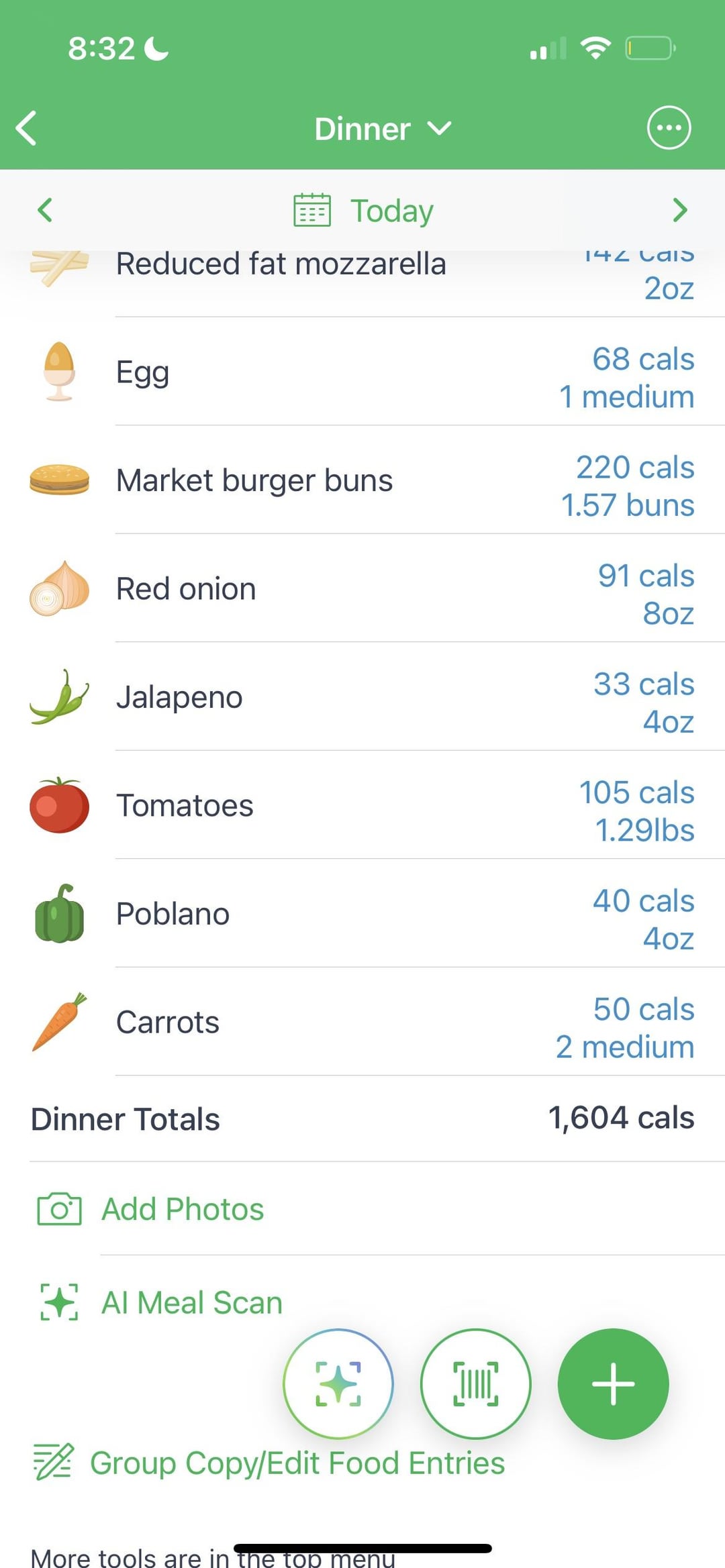Select the Add Photos link

point(183,1209)
